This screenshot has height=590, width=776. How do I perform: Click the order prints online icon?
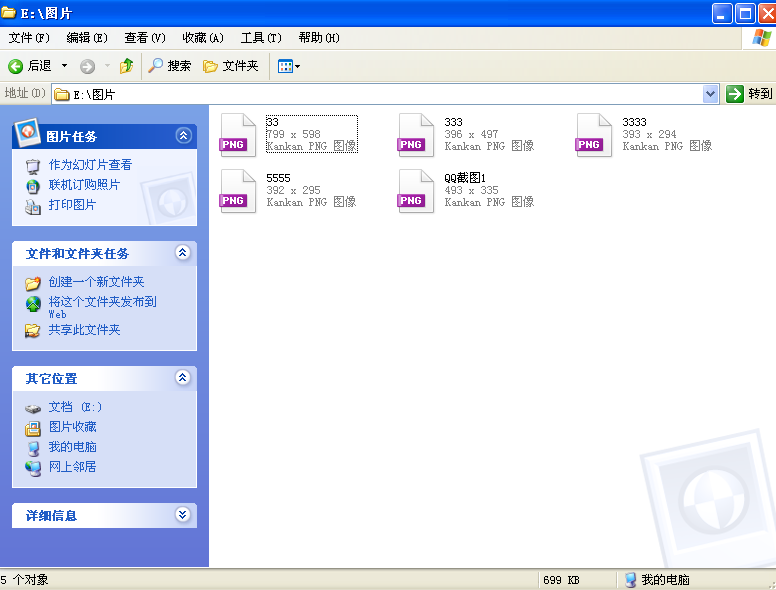tap(33, 187)
